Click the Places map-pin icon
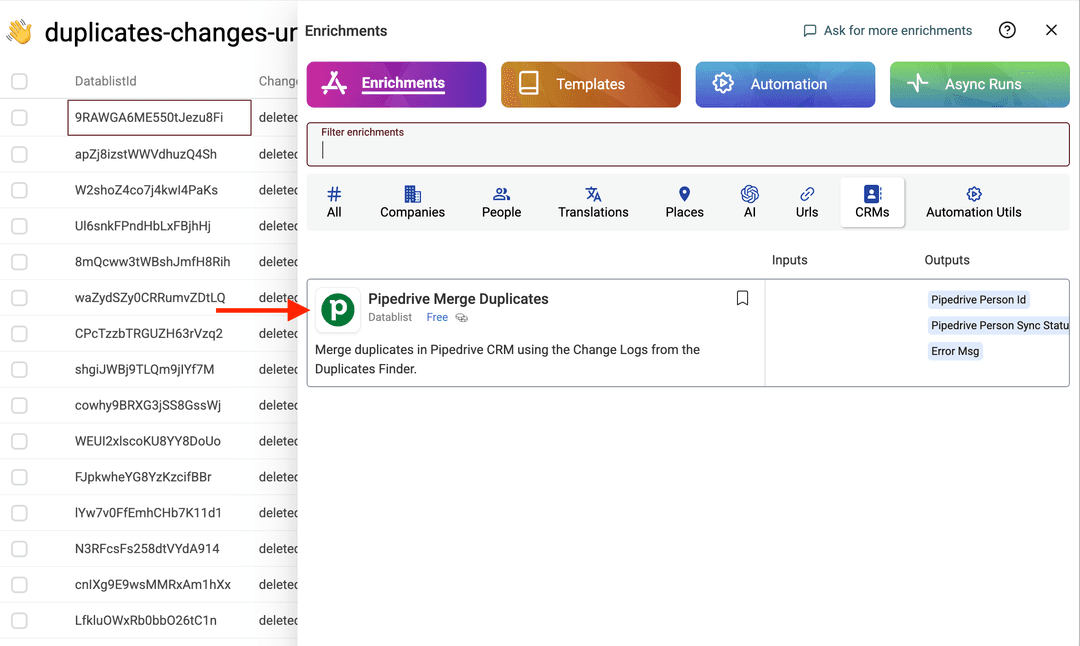The width and height of the screenshot is (1080, 646). pos(684,194)
